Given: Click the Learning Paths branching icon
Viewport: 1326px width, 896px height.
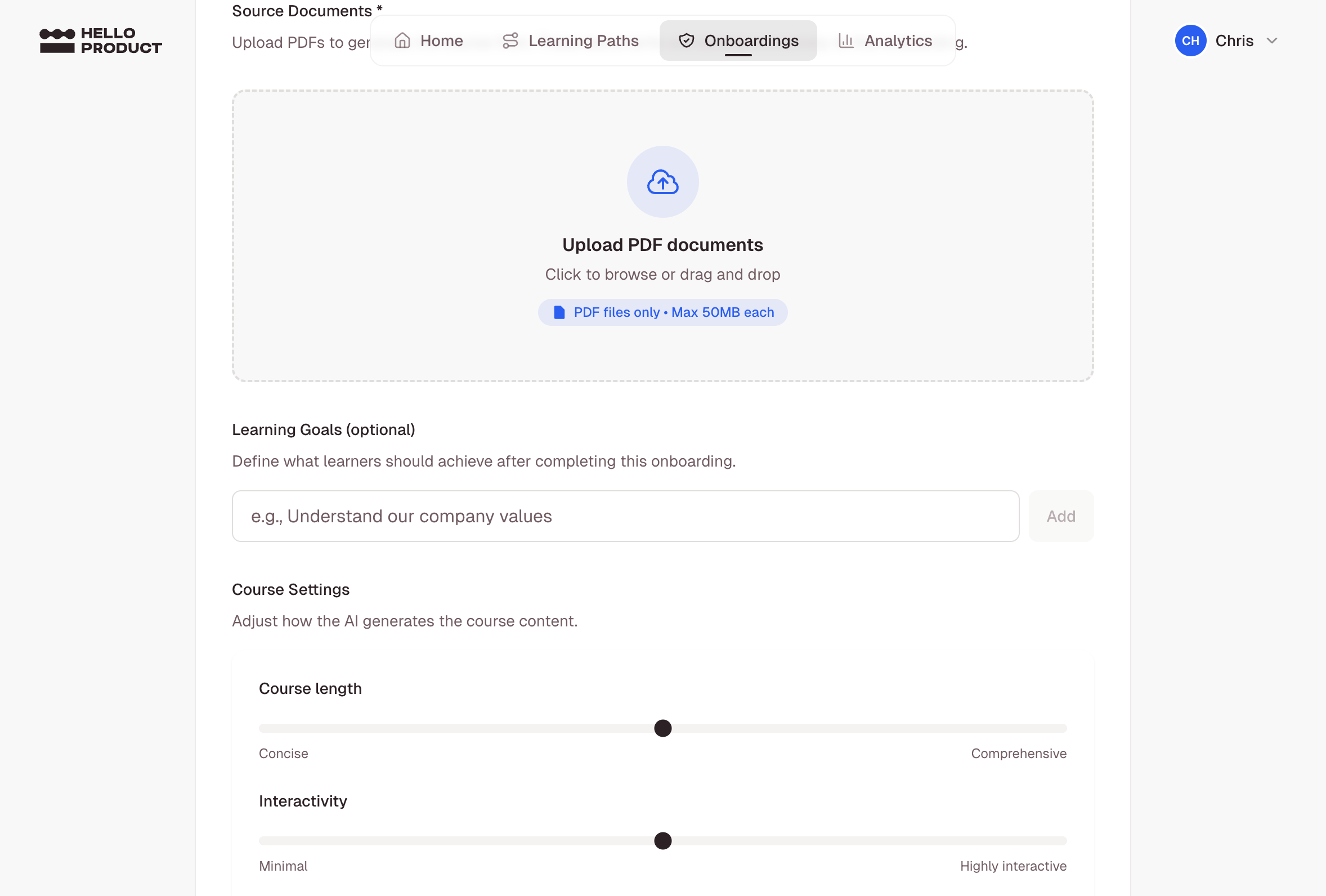Looking at the screenshot, I should point(510,41).
